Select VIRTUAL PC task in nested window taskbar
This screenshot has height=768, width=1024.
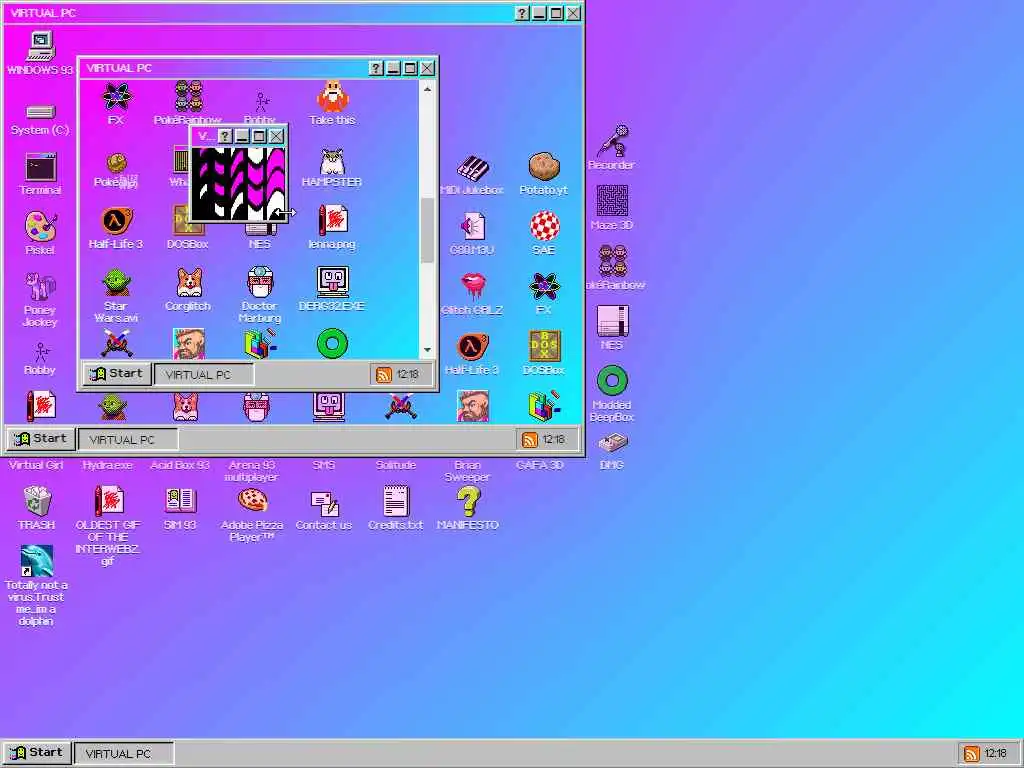(204, 375)
